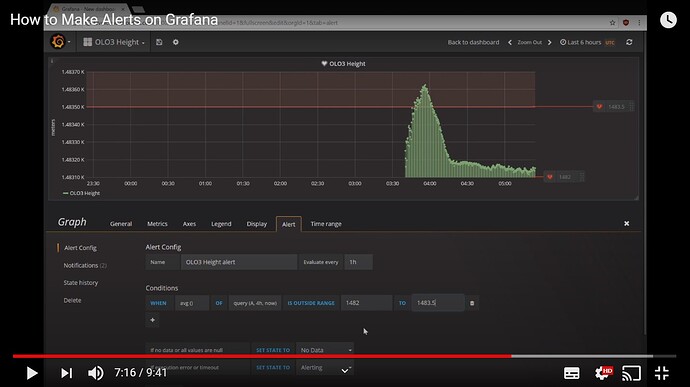Viewport: 690px width, 387px height.
Task: Add a new condition with the plus button
Action: click(x=152, y=320)
